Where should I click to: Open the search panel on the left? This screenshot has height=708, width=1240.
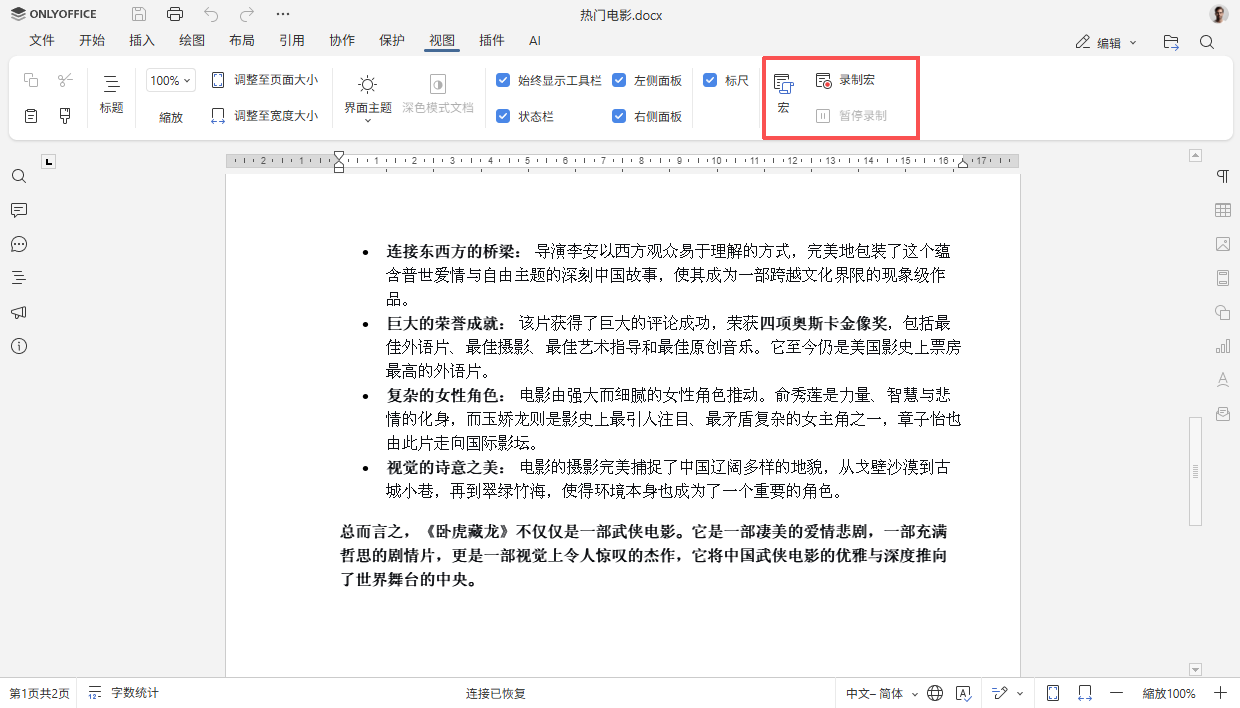[x=18, y=176]
